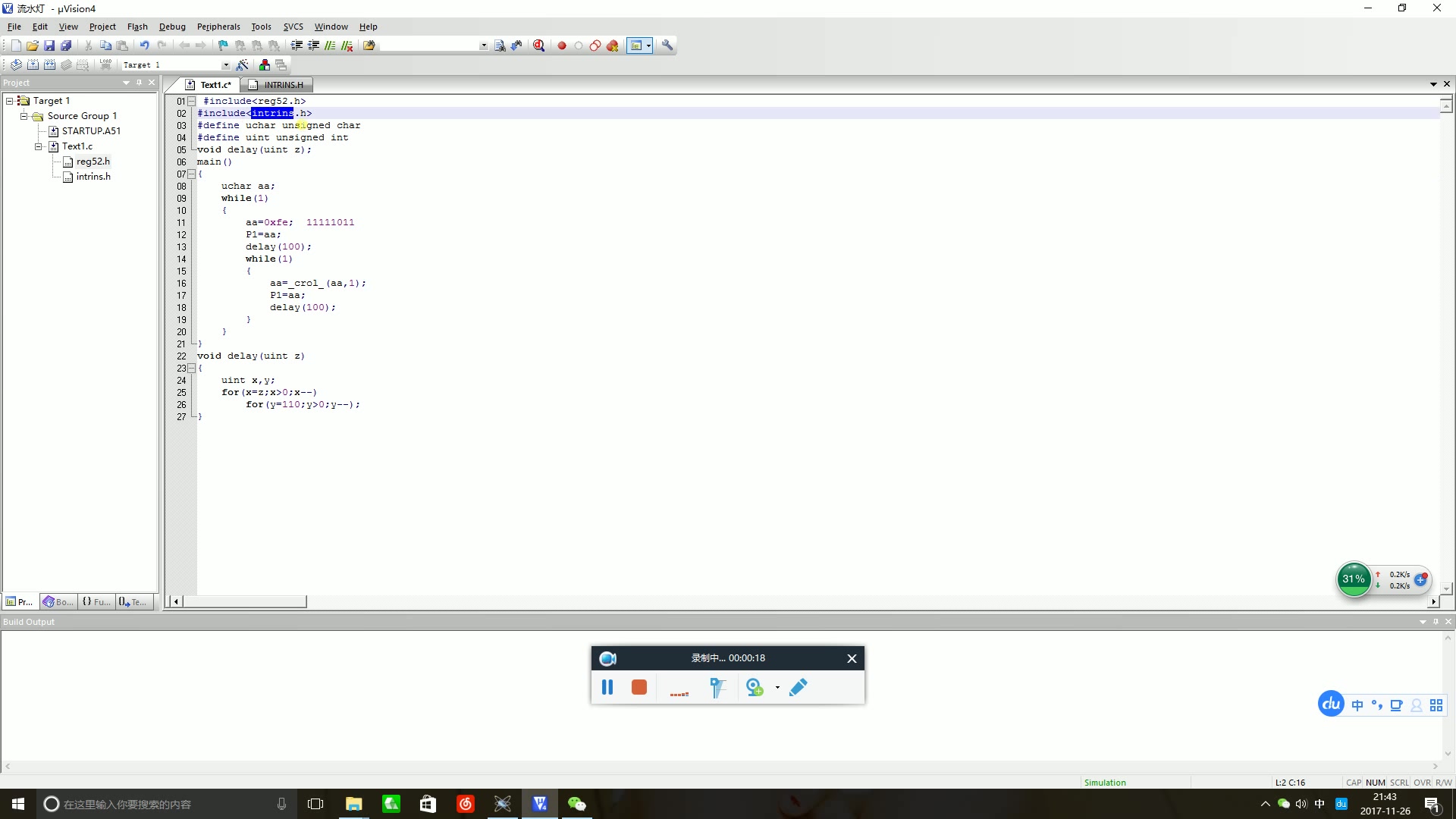Click recorder pen annotation tool
Viewport: 1456px width, 819px height.
798,687
